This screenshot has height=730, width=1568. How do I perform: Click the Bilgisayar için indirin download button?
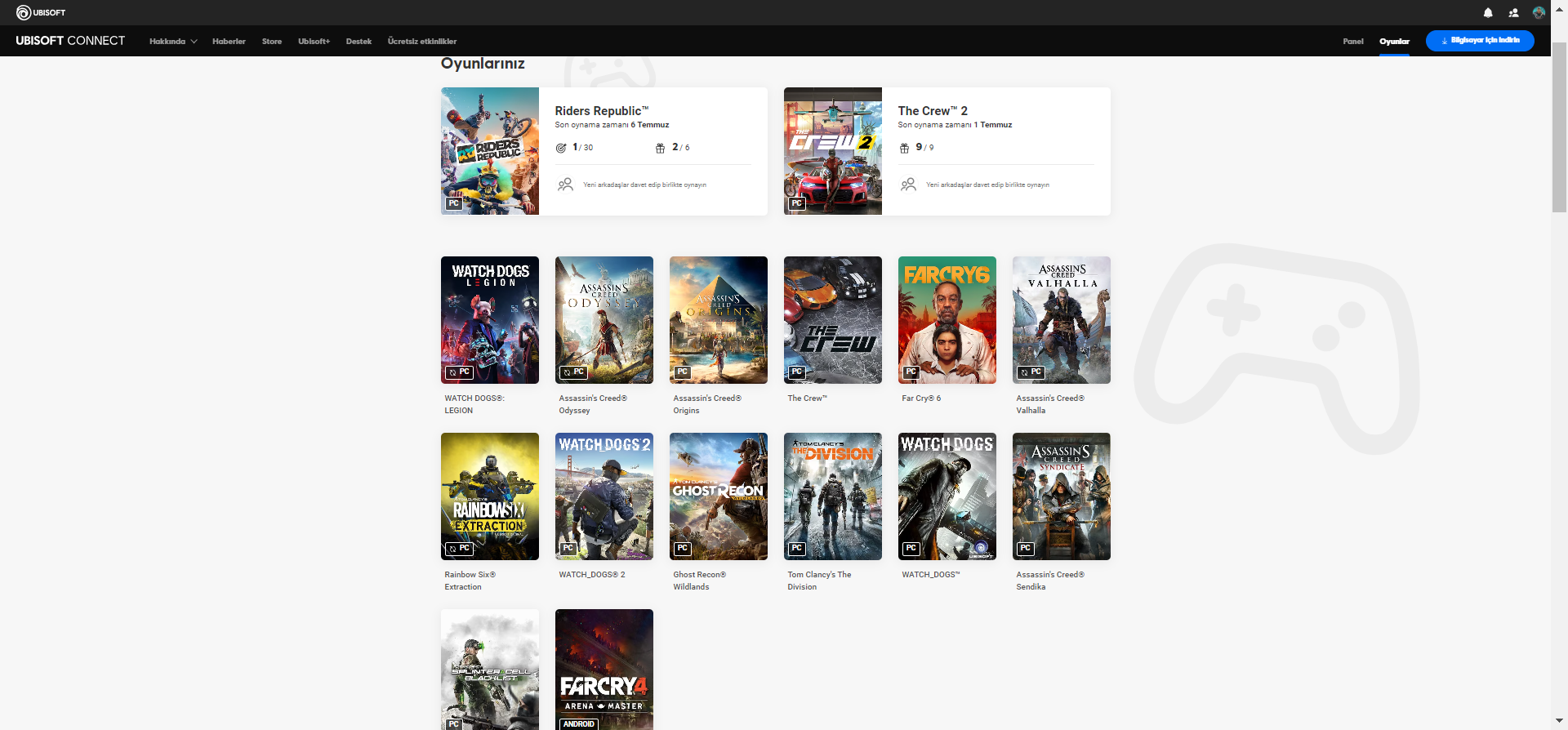1480,41
